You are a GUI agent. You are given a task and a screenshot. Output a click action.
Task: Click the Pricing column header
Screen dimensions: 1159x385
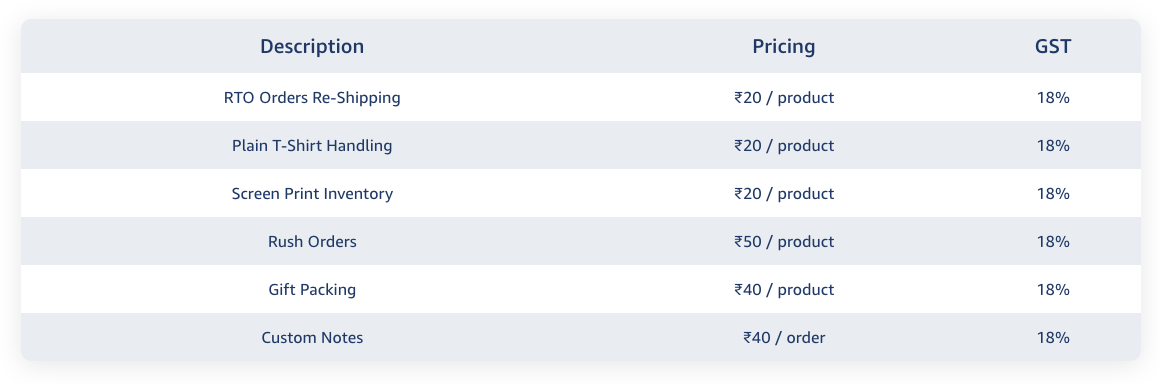coord(784,47)
